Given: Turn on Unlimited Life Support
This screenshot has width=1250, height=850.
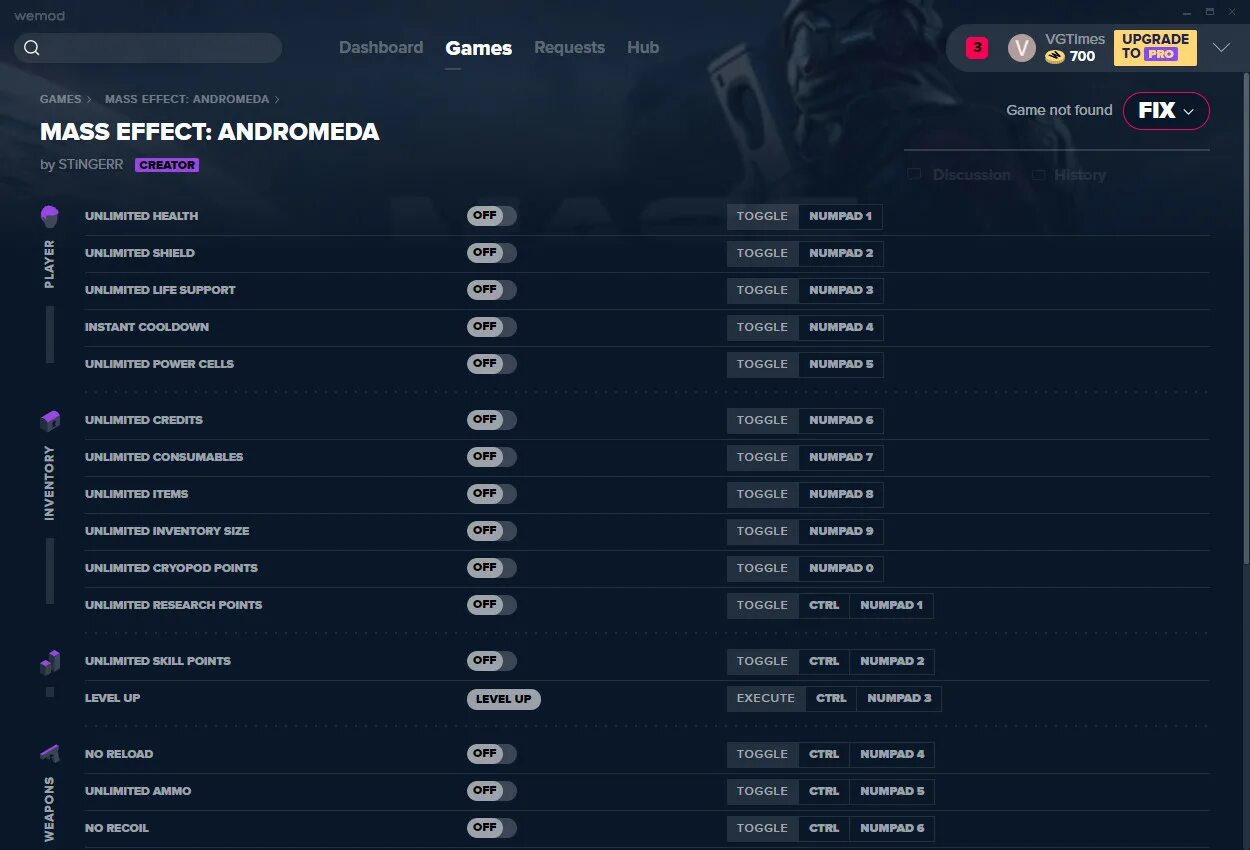Looking at the screenshot, I should 492,290.
